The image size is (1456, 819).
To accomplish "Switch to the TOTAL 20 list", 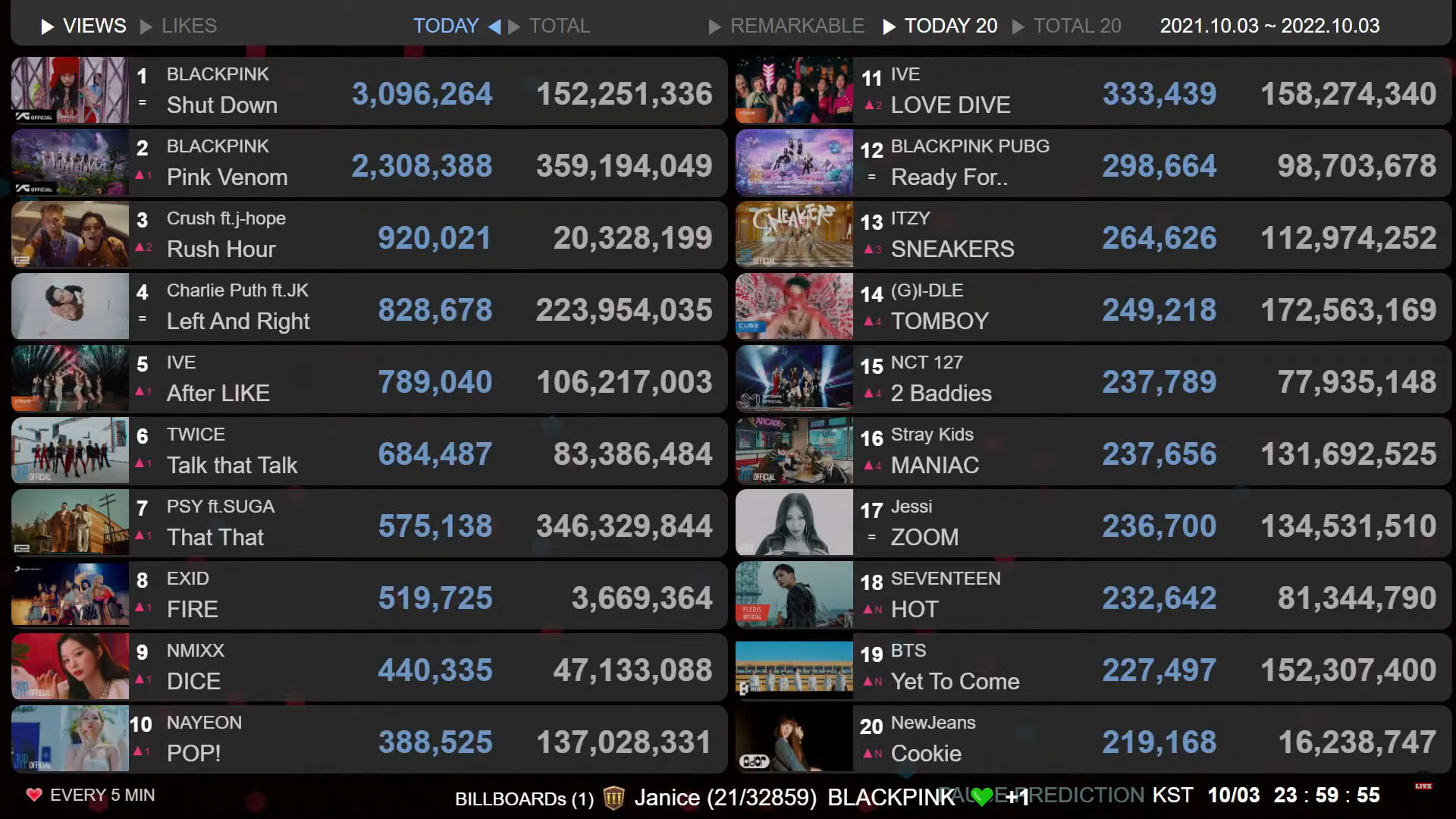I will coord(1077,26).
